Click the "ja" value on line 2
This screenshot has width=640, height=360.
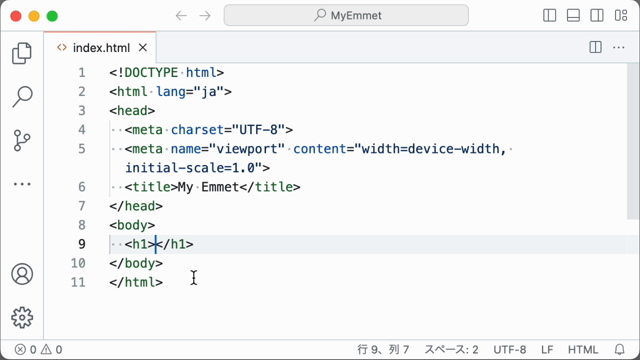[209, 91]
